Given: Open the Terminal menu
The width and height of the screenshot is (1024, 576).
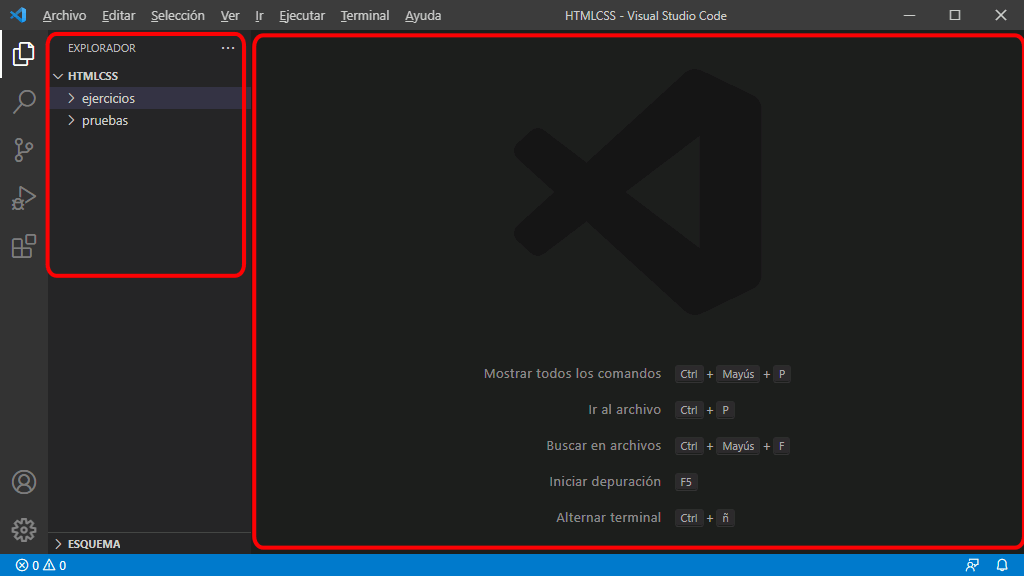Looking at the screenshot, I should (365, 15).
